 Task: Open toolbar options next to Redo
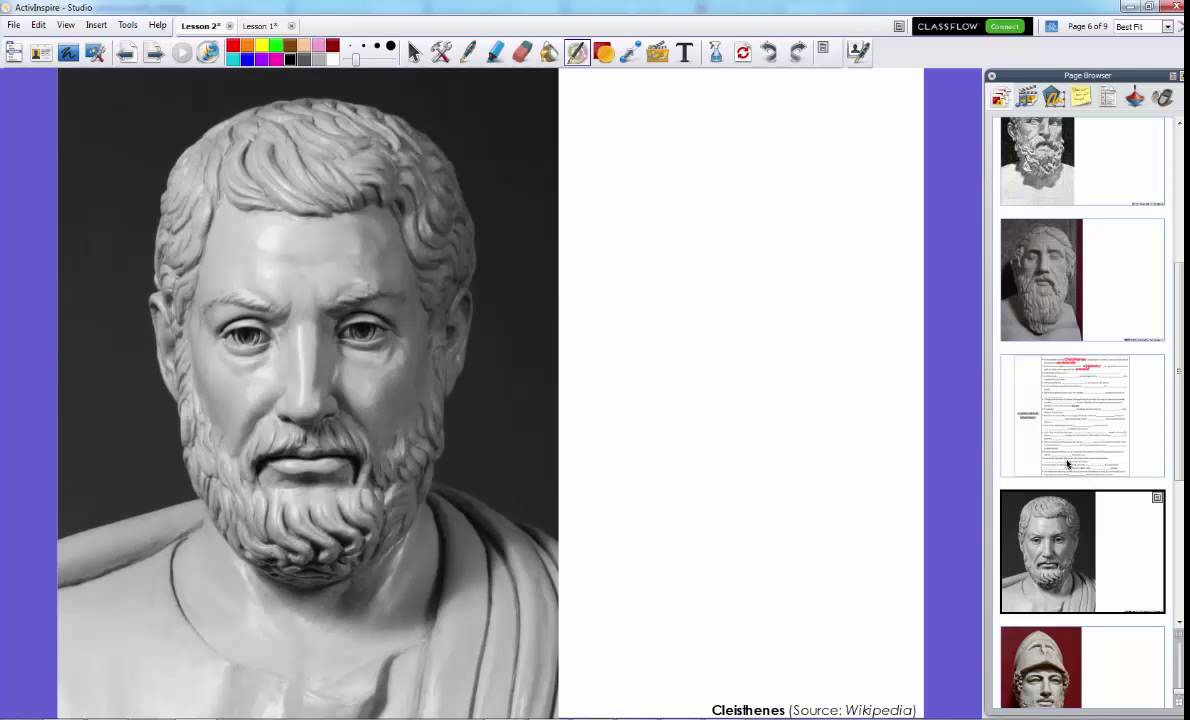coord(823,47)
